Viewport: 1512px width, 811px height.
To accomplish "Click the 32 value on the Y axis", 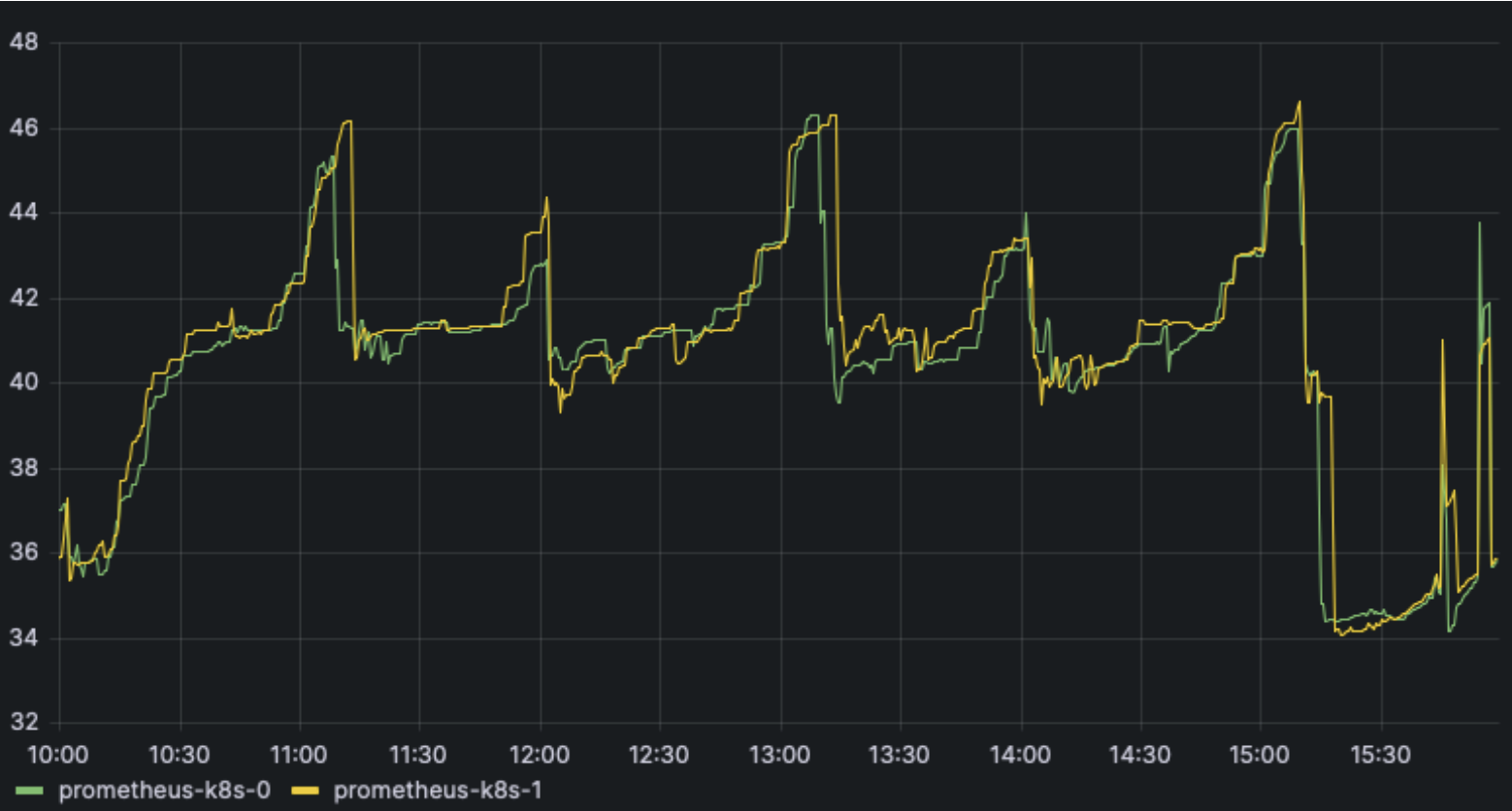I will coord(23,723).
